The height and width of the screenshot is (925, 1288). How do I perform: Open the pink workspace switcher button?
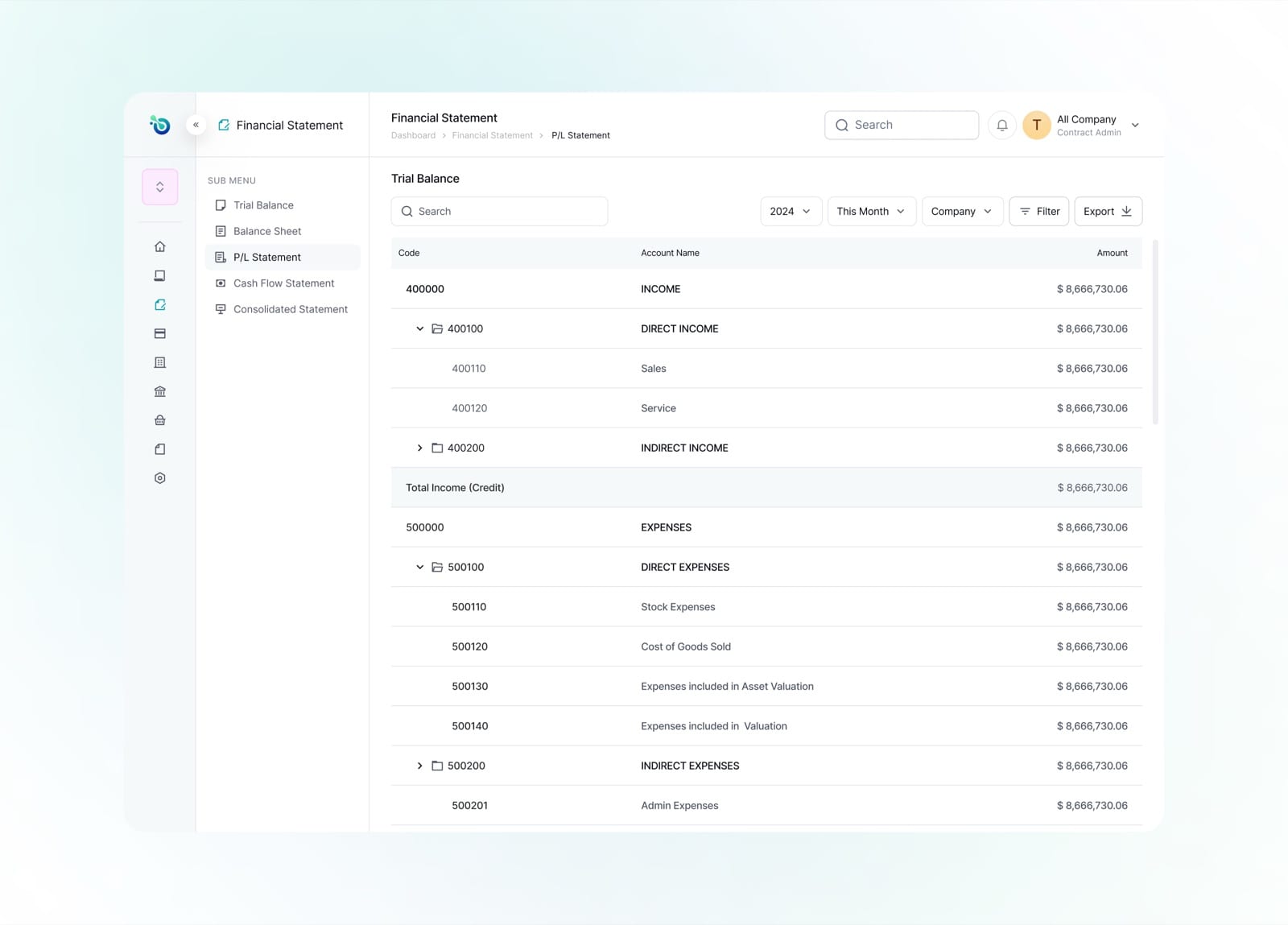(160, 187)
